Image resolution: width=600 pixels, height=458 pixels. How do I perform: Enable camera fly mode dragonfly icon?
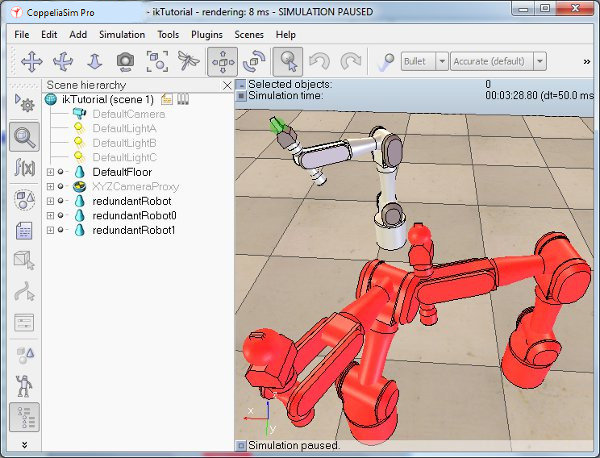click(188, 62)
